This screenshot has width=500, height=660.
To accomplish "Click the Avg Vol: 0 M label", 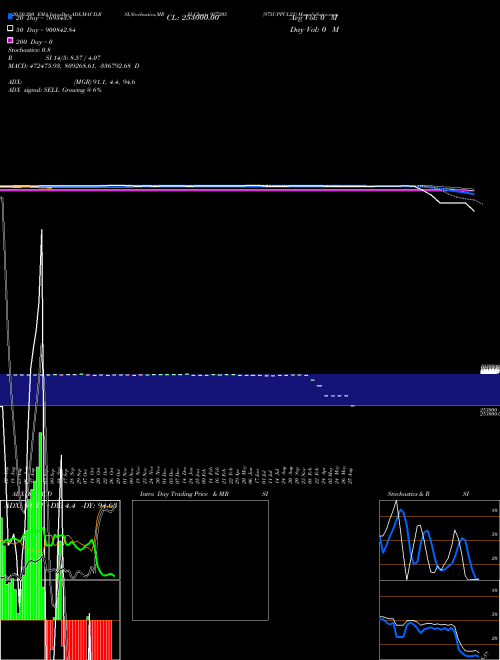I will (314, 18).
